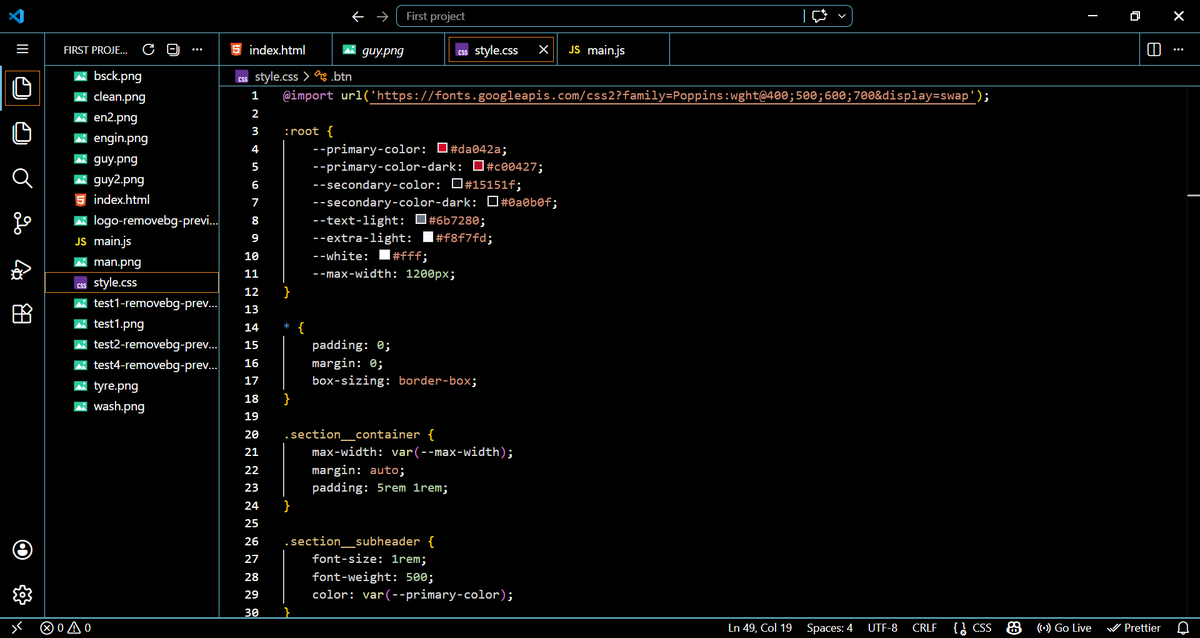1200x638 pixels.
Task: Open the Google Fonts import URL link
Action: pyautogui.click(x=671, y=95)
